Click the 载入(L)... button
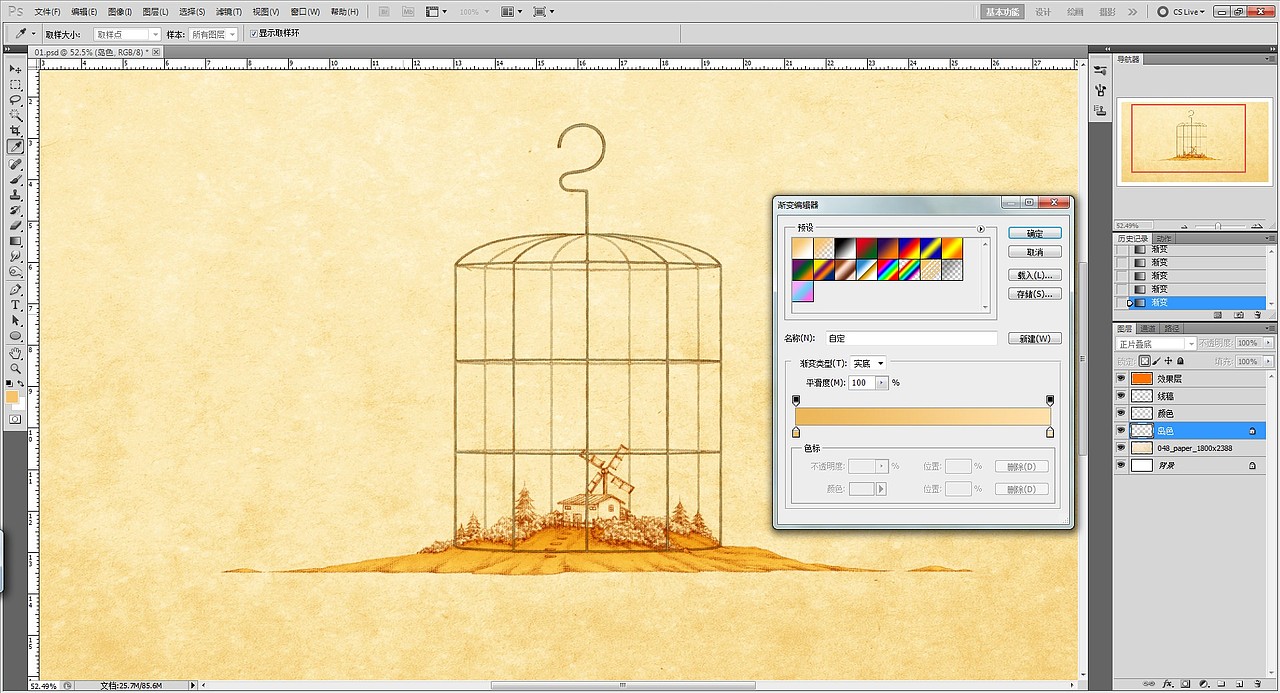Image resolution: width=1280 pixels, height=693 pixels. pyautogui.click(x=1035, y=275)
